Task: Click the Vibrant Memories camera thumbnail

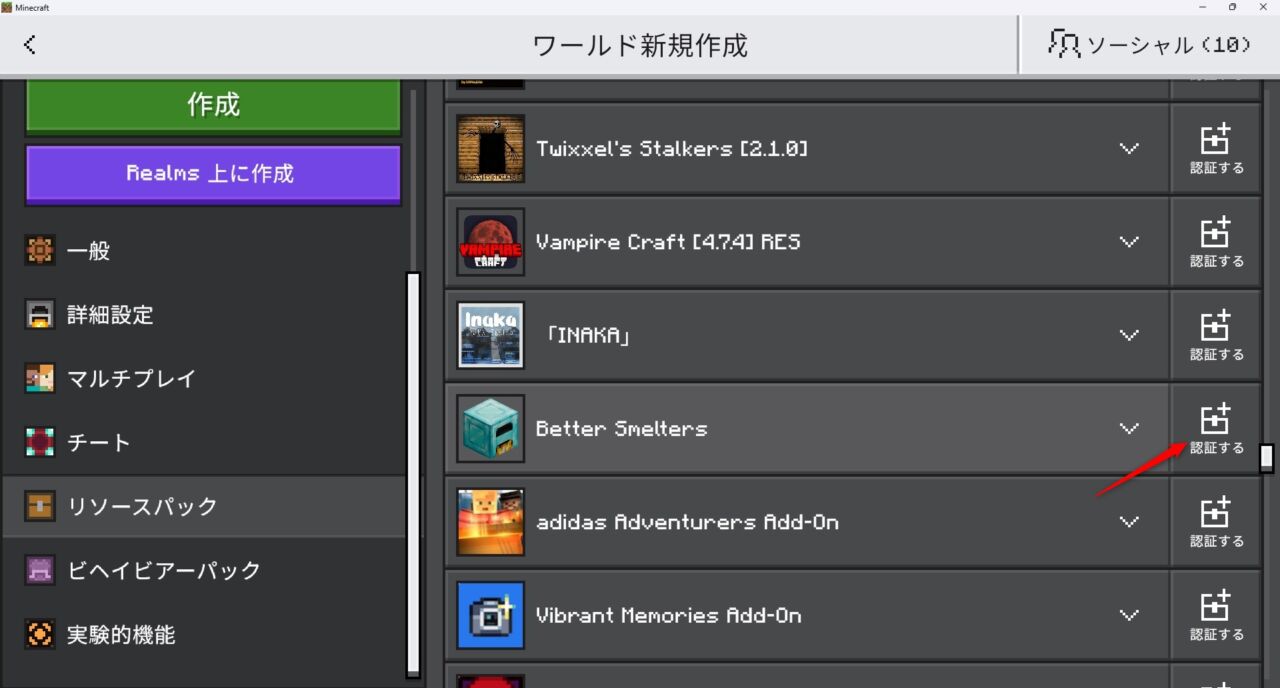Action: pyautogui.click(x=490, y=615)
